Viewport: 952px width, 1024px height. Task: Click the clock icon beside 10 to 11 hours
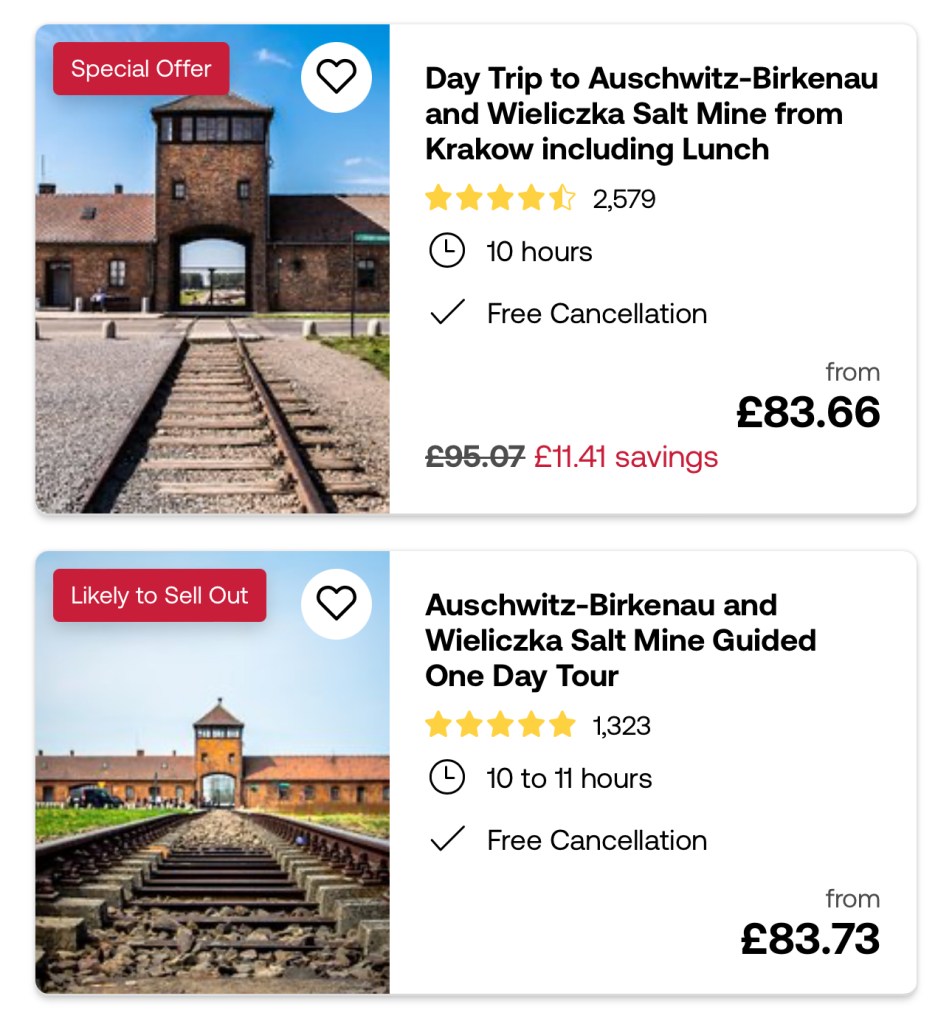446,777
